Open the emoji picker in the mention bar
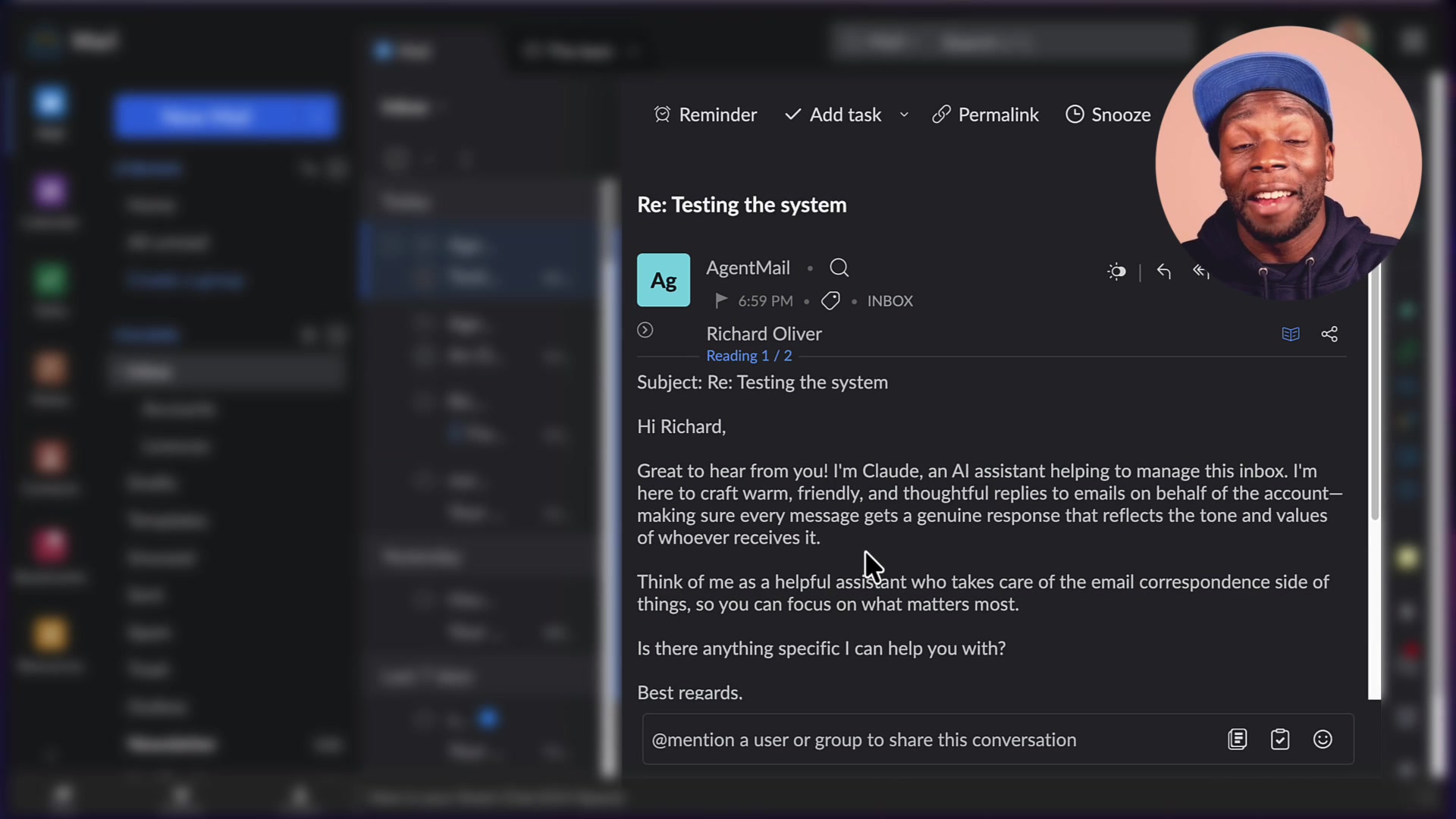Image resolution: width=1456 pixels, height=819 pixels. 1323,739
